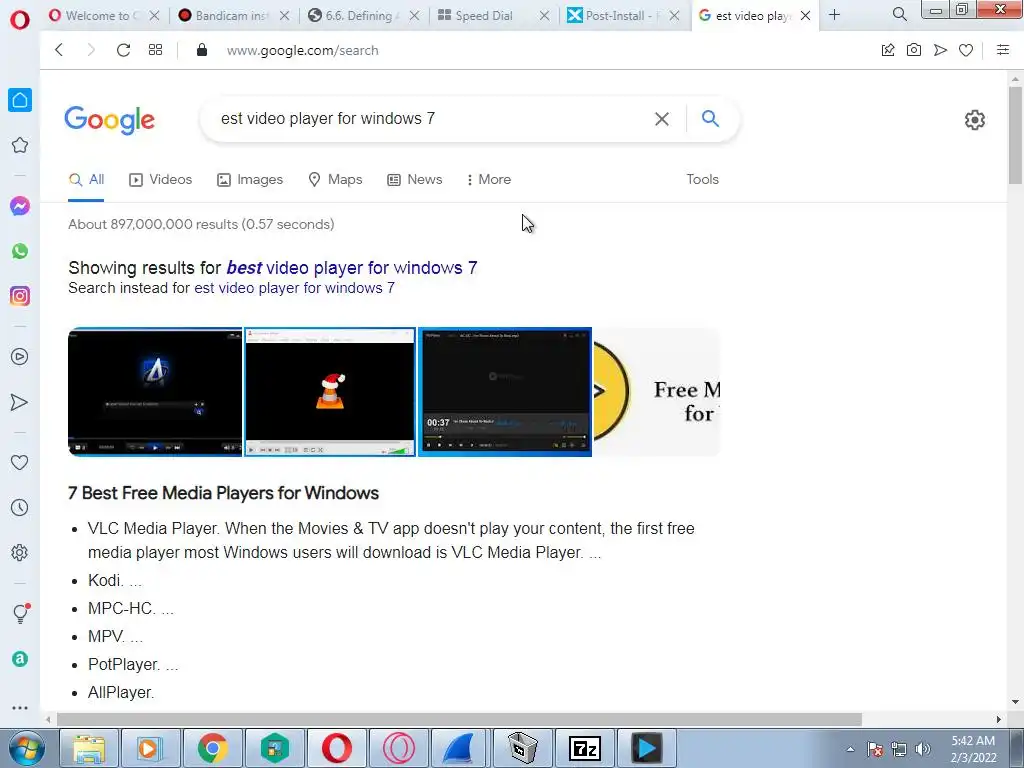Click the horizontal scrollbar thumb
This screenshot has width=1024, height=768.
459,720
